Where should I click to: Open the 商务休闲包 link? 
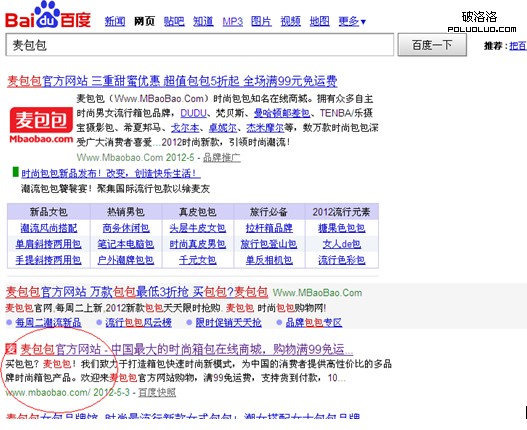coord(126,228)
